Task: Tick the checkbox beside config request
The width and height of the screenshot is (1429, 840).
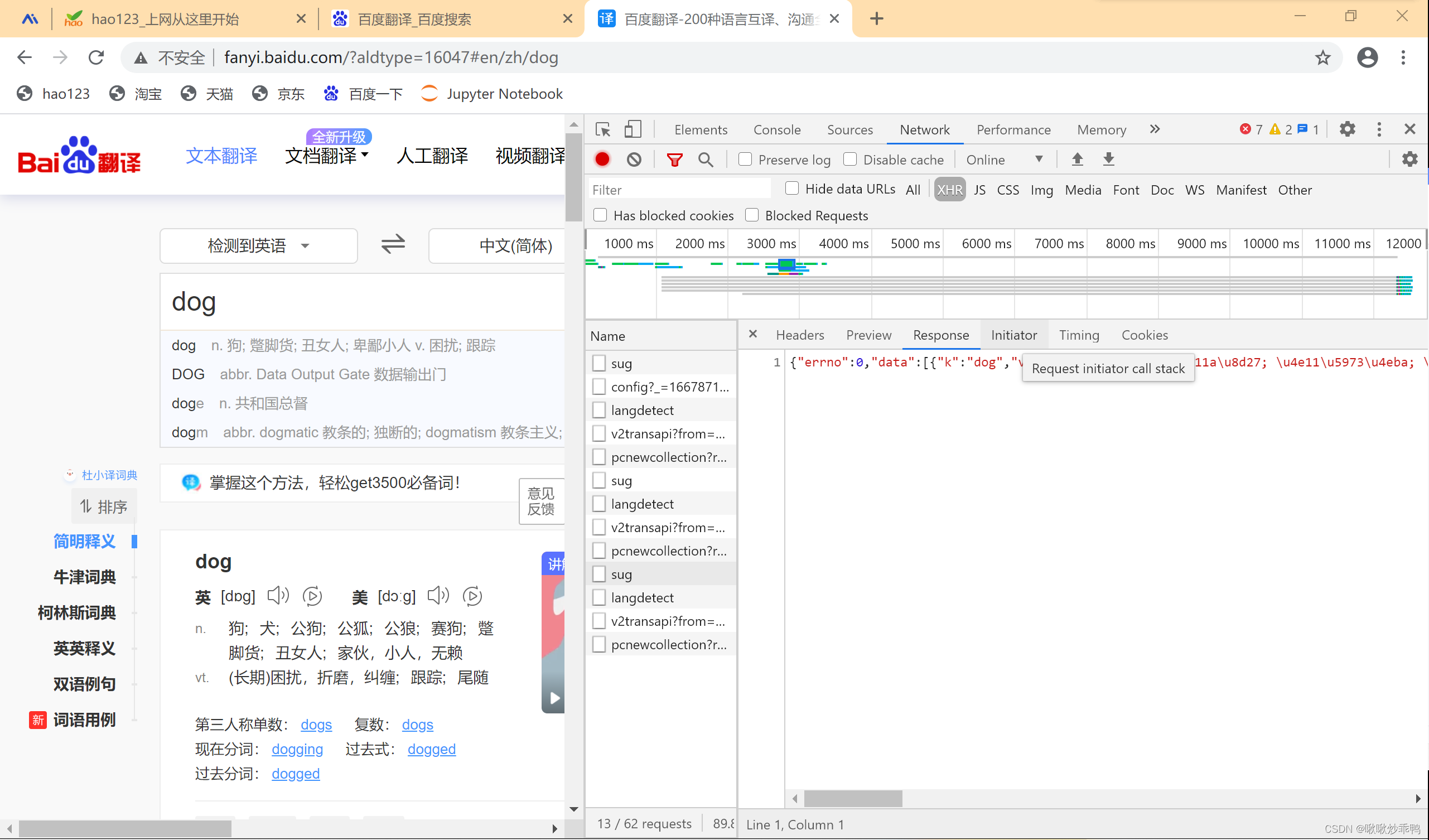Action: click(x=599, y=387)
